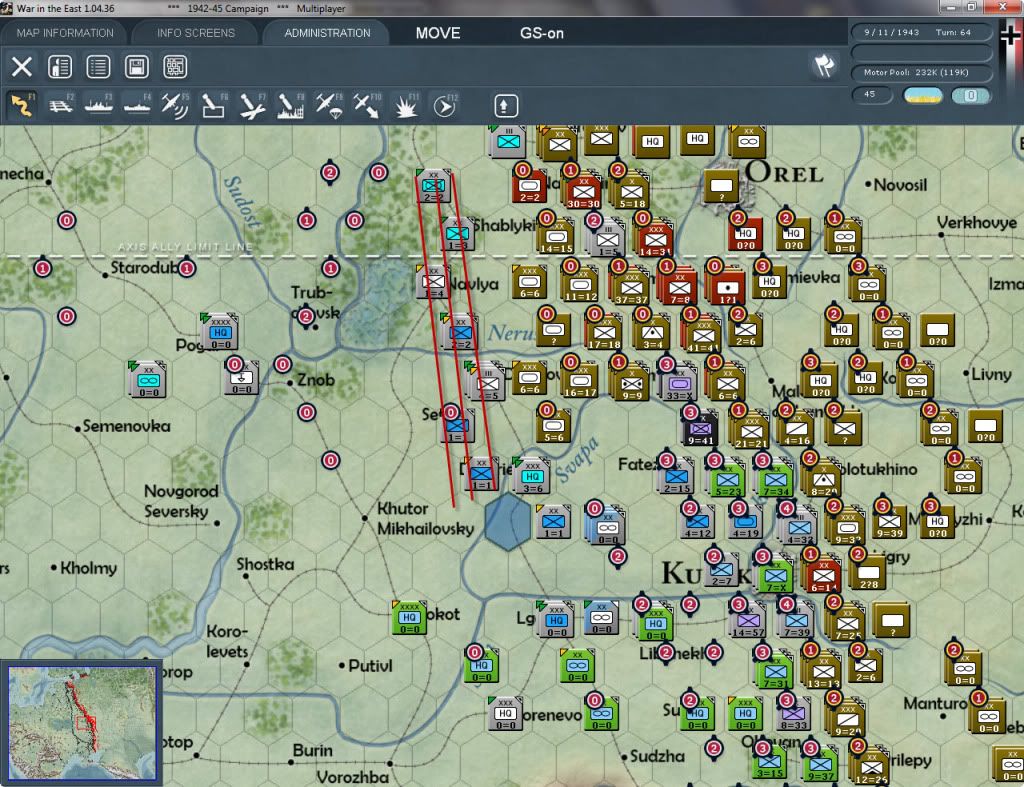1024x787 pixels.
Task: Click the date and Turn 64 field
Action: tap(921, 32)
